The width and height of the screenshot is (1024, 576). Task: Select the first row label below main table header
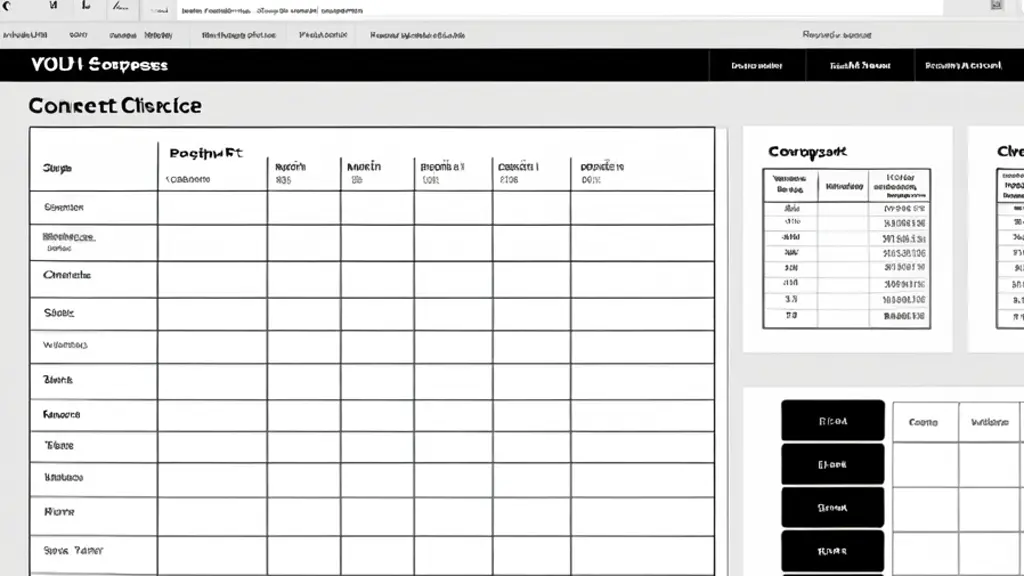64,207
